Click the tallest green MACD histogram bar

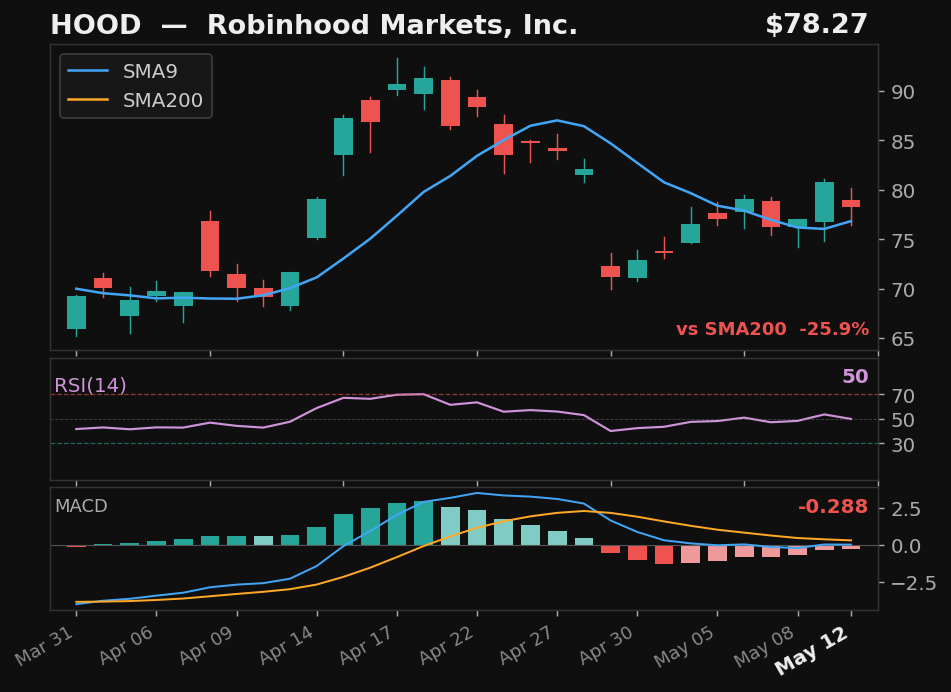424,523
